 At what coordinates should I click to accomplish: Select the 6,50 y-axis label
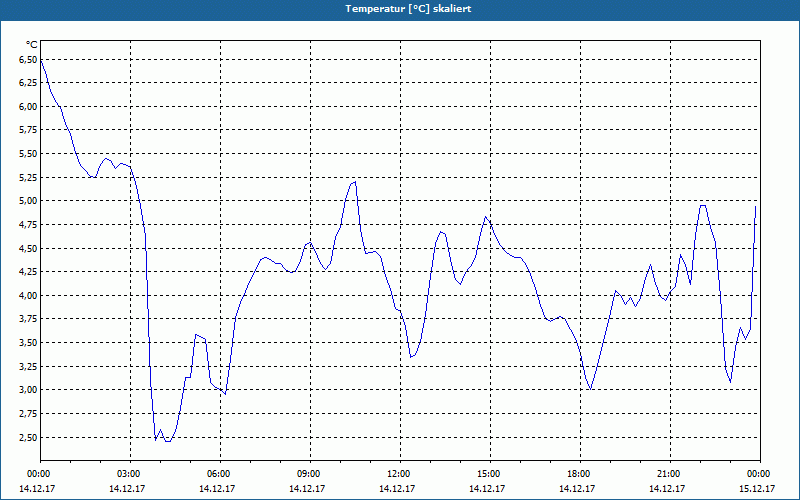[29, 60]
